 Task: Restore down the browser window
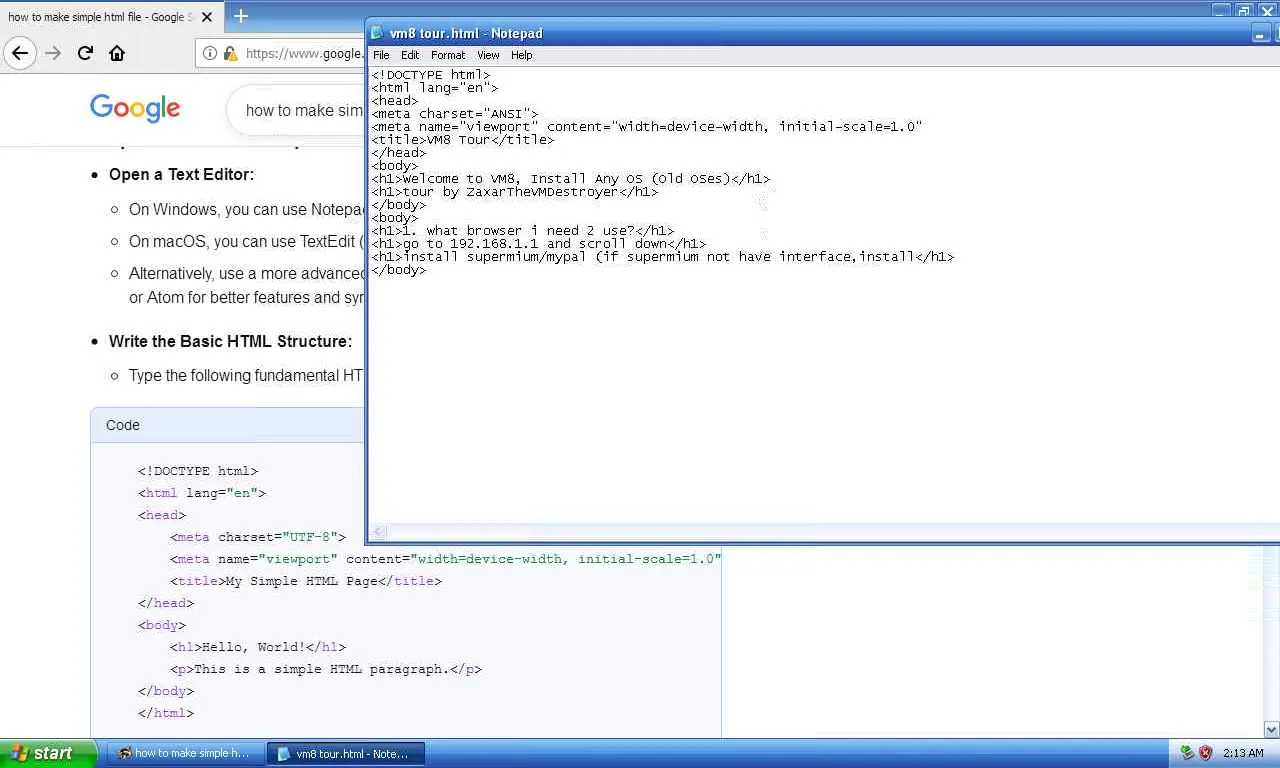coord(1244,10)
